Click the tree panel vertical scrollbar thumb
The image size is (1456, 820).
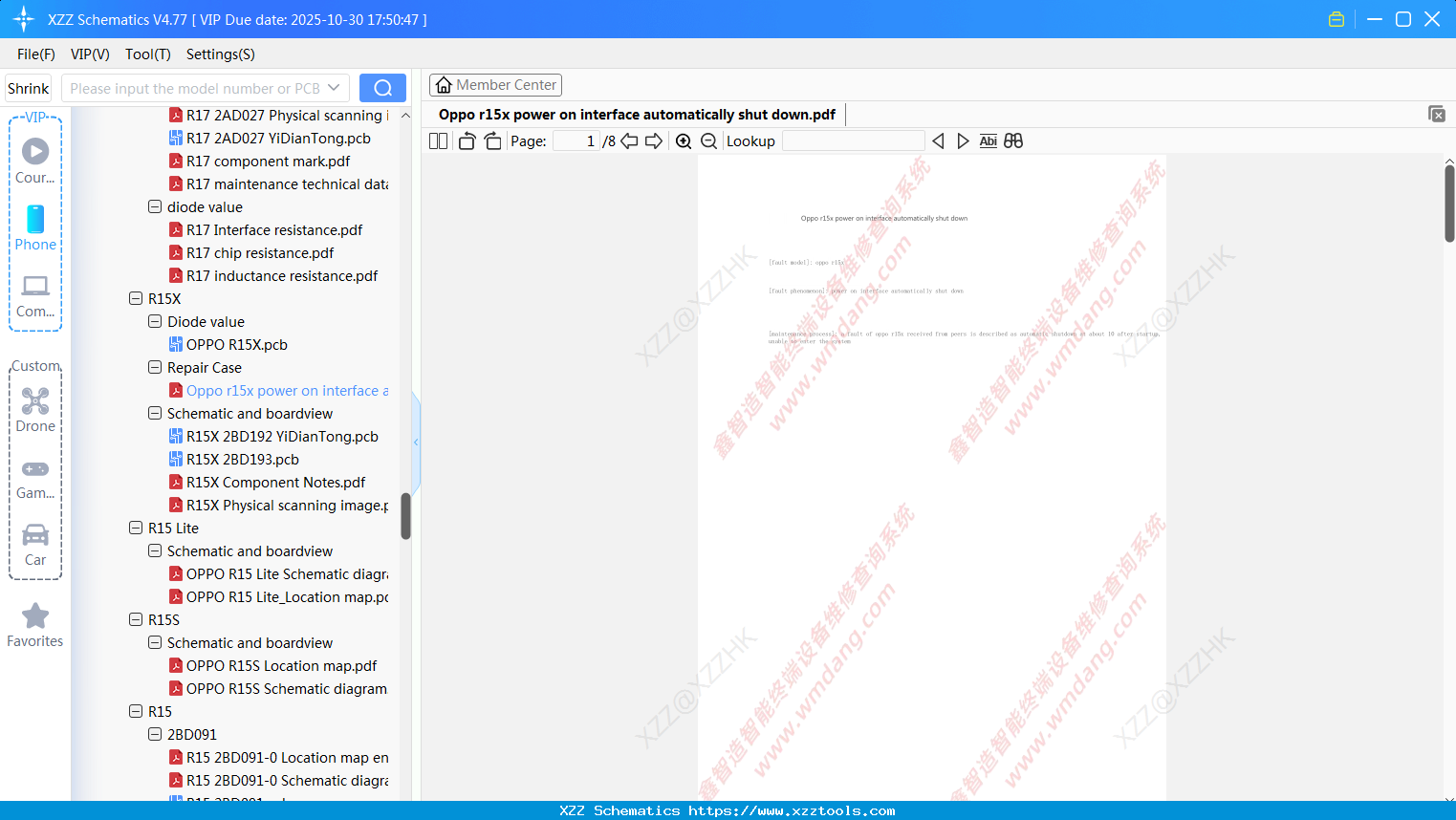[405, 516]
